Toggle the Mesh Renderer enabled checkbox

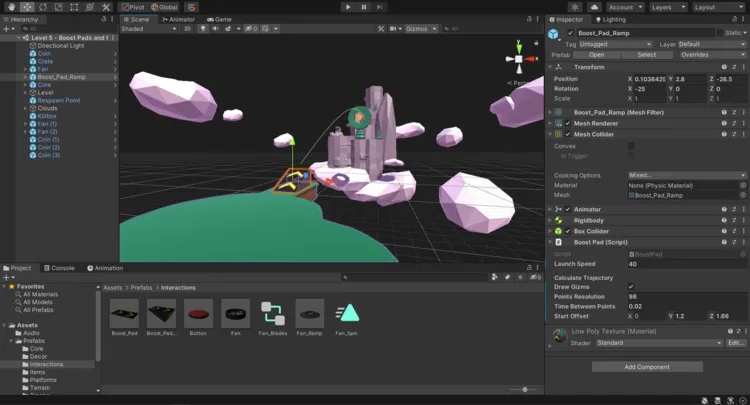568,124
